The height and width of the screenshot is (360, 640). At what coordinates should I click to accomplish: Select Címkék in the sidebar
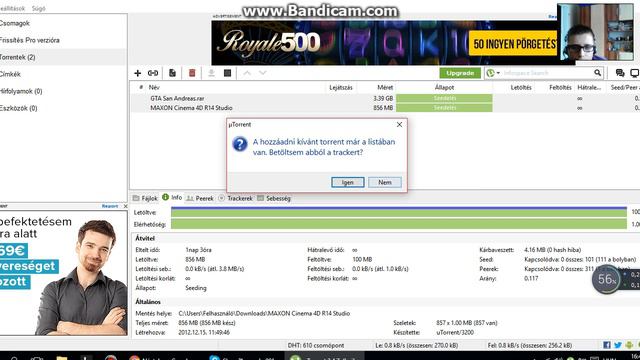point(63,74)
